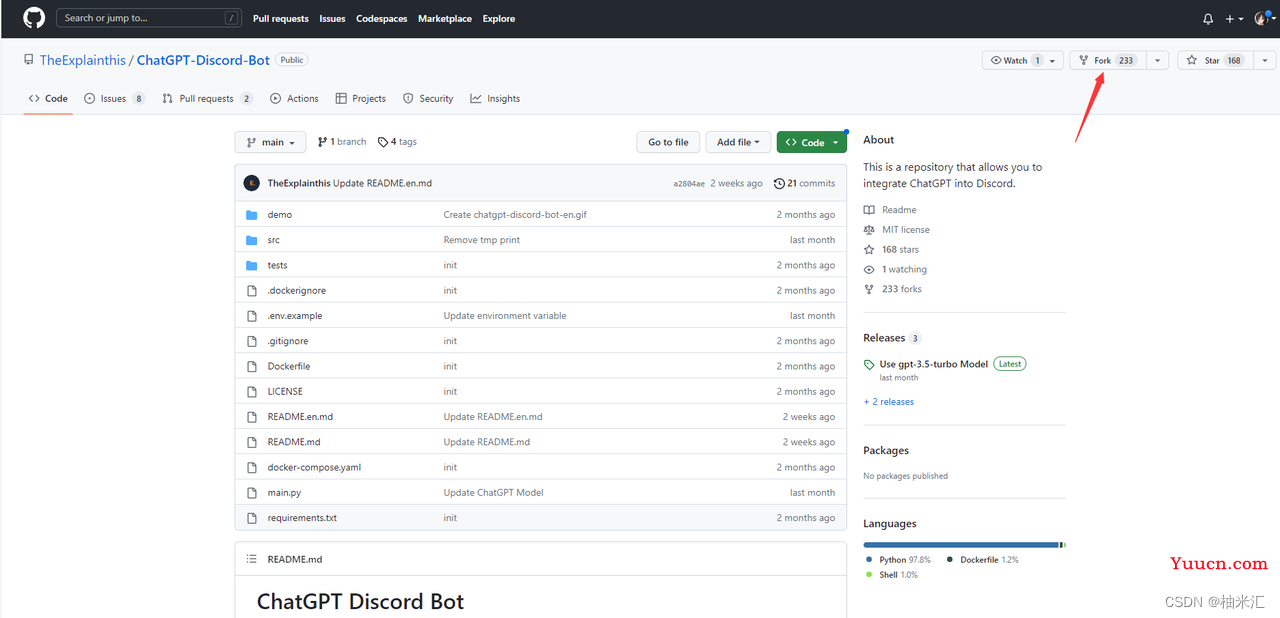The width and height of the screenshot is (1280, 618).
Task: Click the requirements.txt file icon
Action: [x=252, y=517]
